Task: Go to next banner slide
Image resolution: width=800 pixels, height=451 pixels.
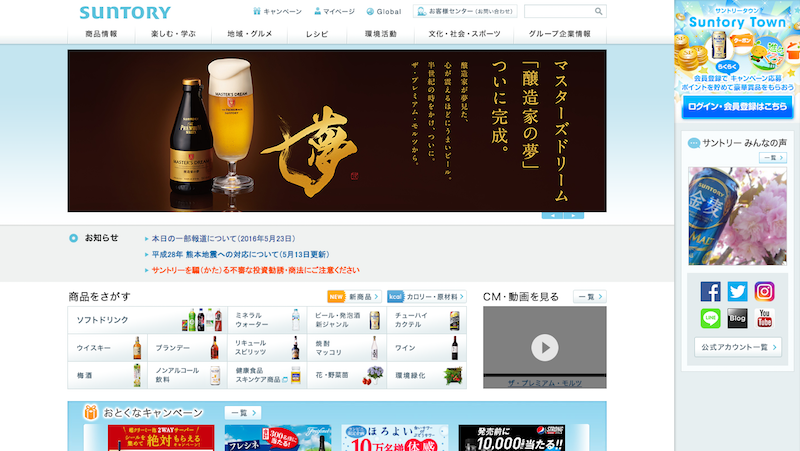Action: pos(573,216)
